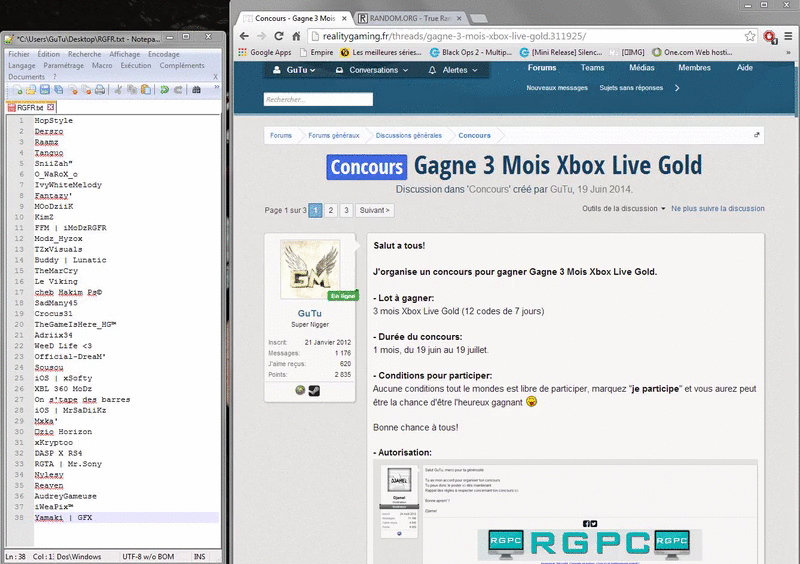The width and height of the screenshot is (800, 564).
Task: Click the Close All icon in Notepad++ toolbar
Action: pos(86,90)
